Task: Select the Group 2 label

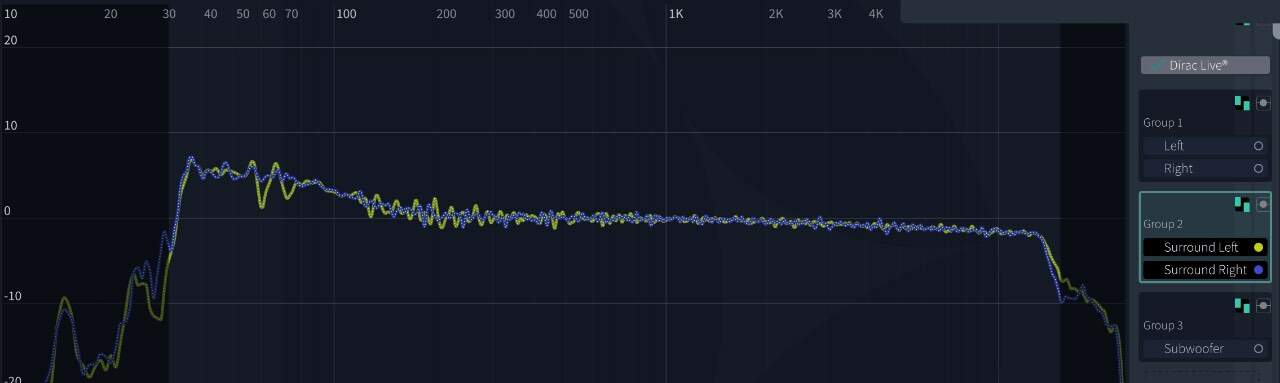Action: point(1163,224)
